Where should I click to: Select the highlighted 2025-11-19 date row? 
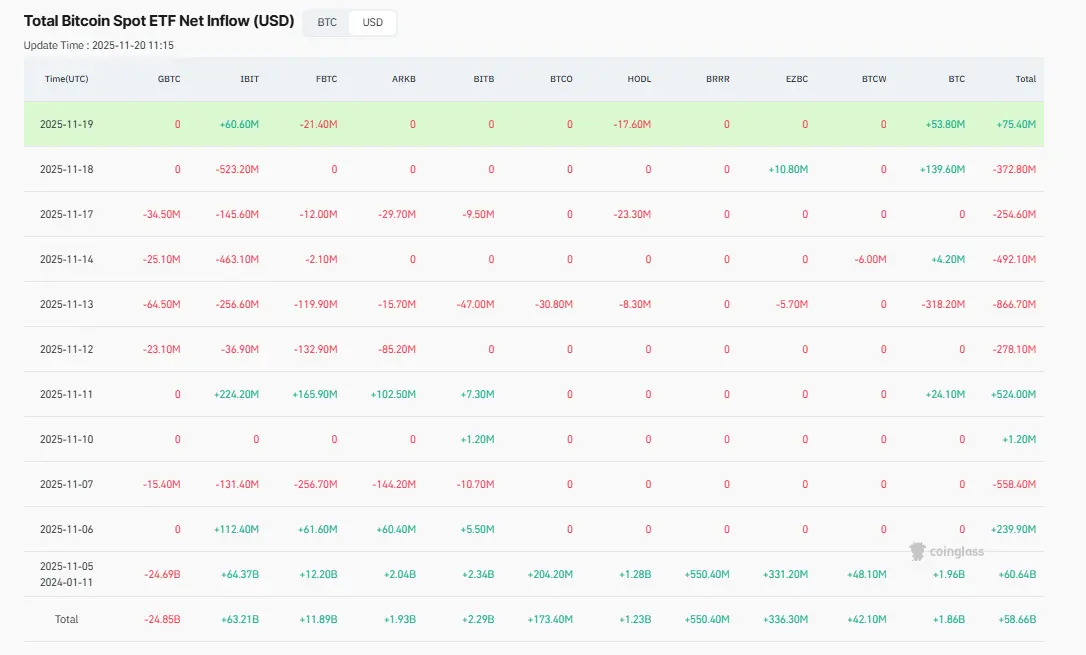[x=67, y=124]
